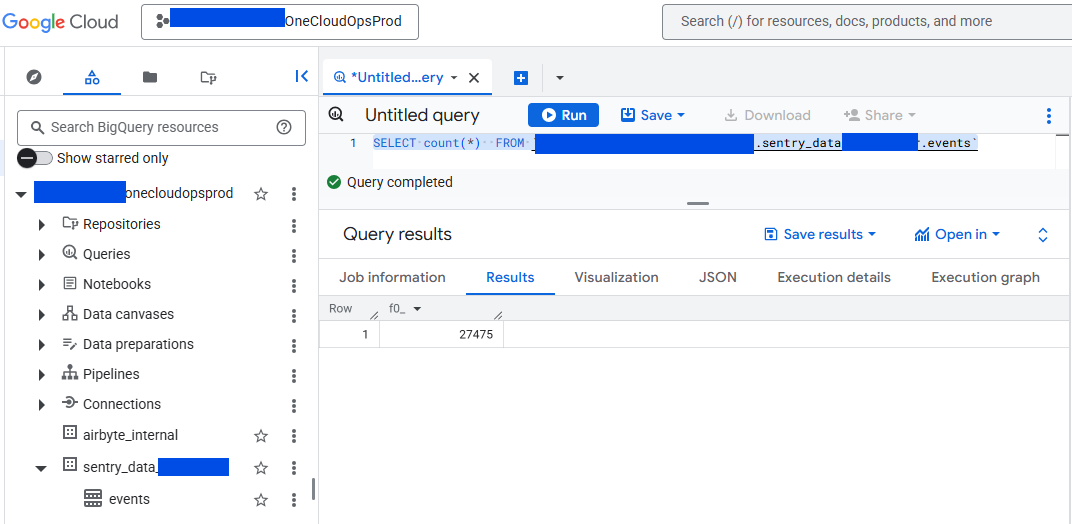Collapse the onecloudopsprod project tree
The width and height of the screenshot is (1072, 524).
pos(21,195)
